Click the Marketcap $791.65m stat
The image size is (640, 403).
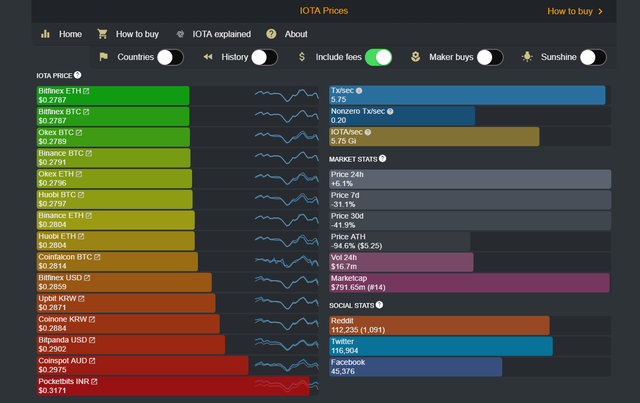pyautogui.click(x=469, y=283)
